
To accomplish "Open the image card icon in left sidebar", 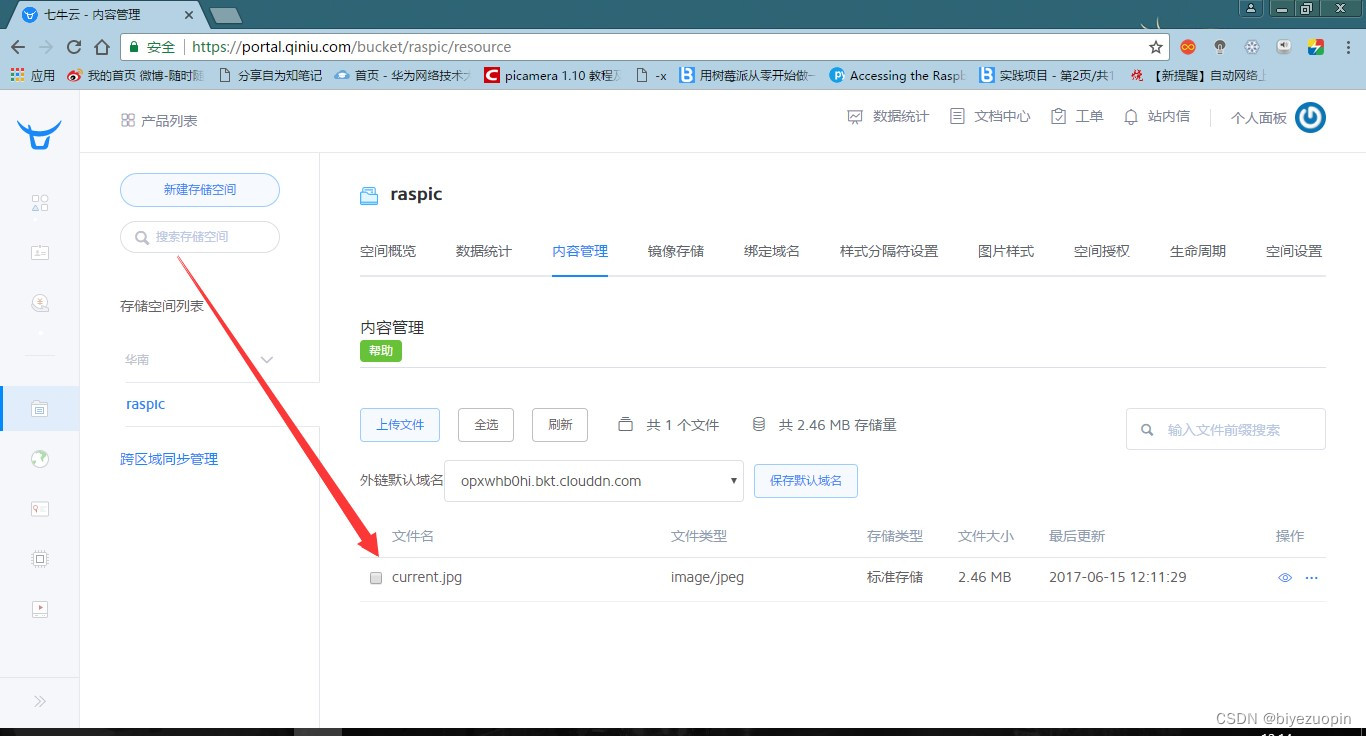I will coord(40,509).
